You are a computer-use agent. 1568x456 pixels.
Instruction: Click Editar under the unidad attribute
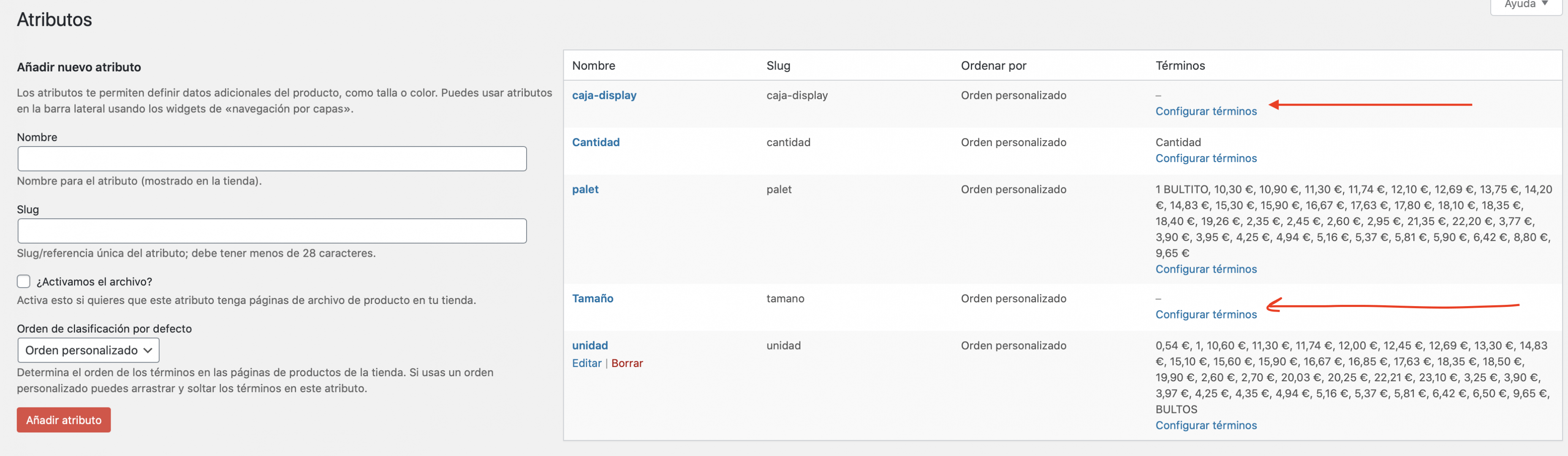point(586,363)
